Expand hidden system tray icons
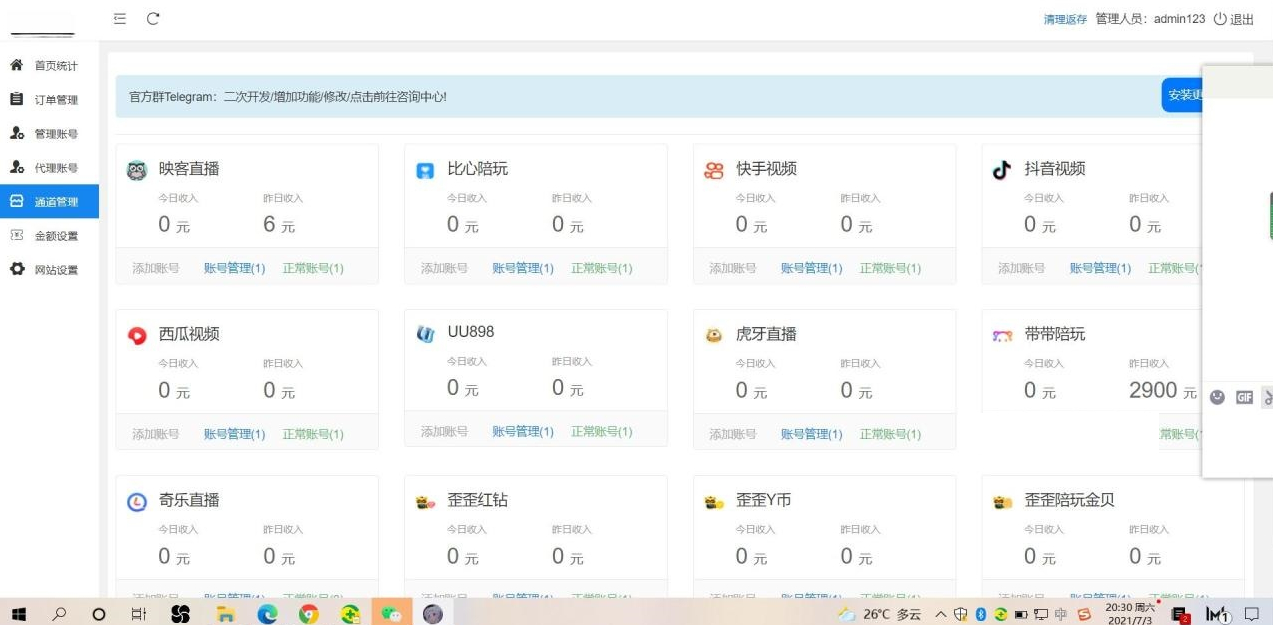Image resolution: width=1273 pixels, height=625 pixels. [x=939, y=613]
